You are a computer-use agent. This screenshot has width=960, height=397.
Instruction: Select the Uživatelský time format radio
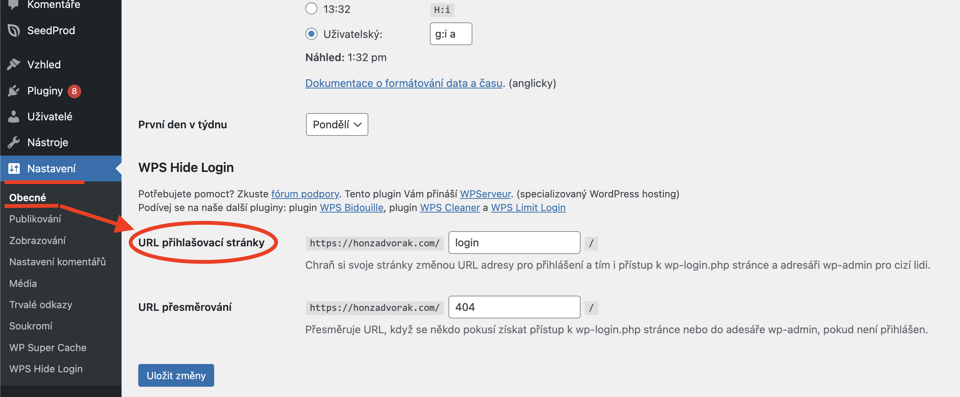[x=312, y=34]
